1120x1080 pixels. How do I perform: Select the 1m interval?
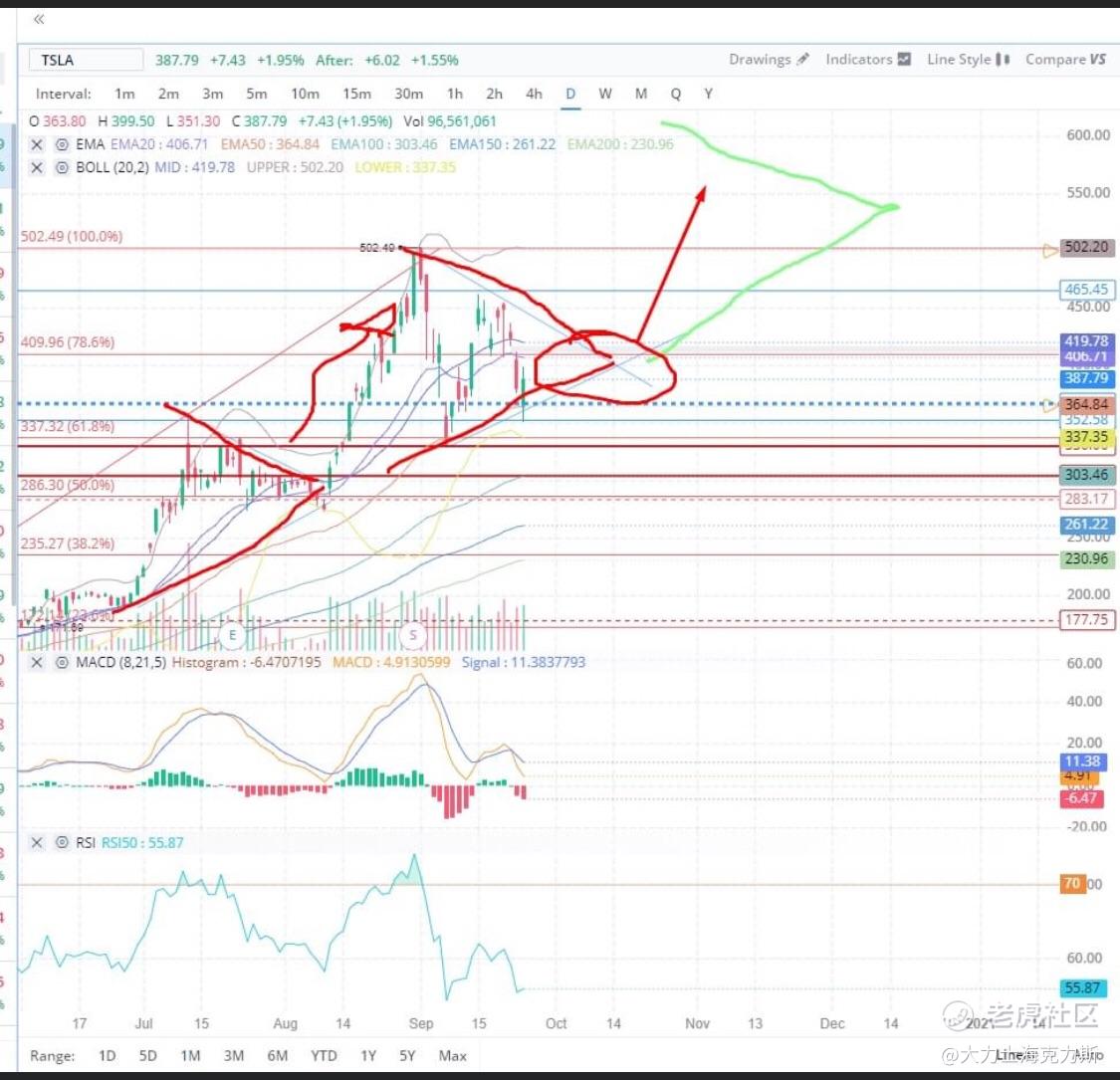pyautogui.click(x=124, y=94)
